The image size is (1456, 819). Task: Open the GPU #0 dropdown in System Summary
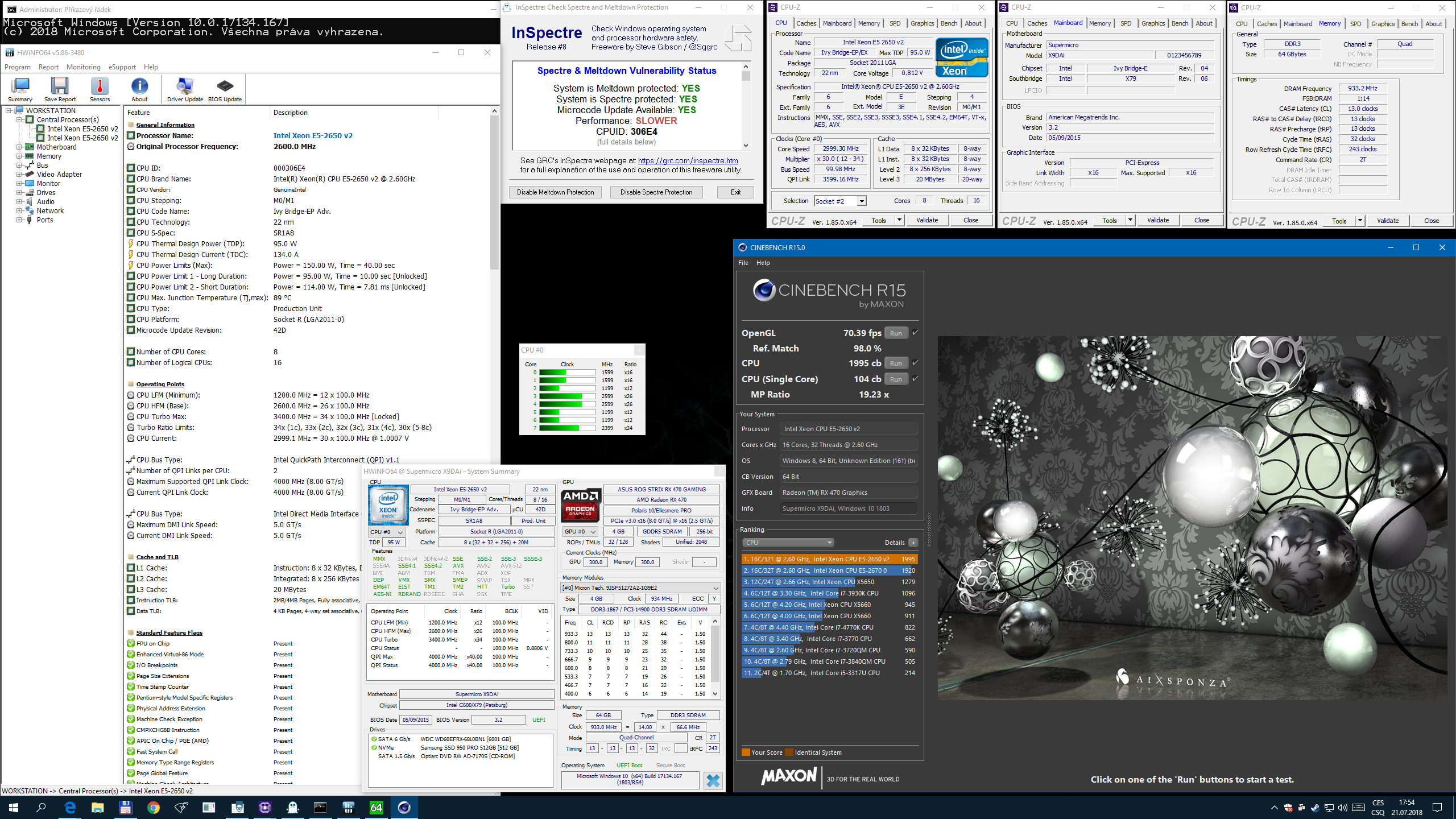[x=580, y=532]
